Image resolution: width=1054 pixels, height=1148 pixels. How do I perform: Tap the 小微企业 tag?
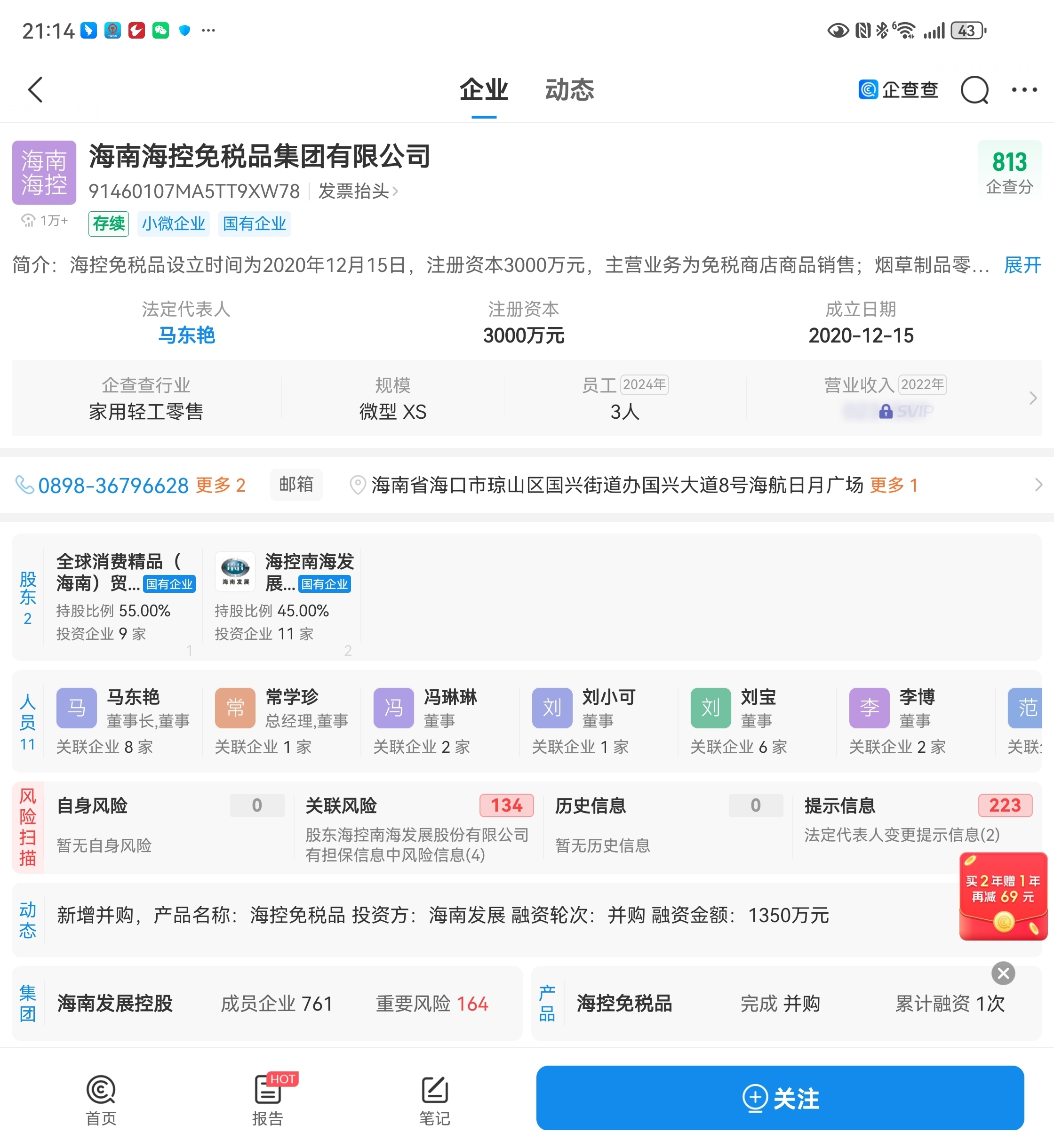pyautogui.click(x=173, y=223)
